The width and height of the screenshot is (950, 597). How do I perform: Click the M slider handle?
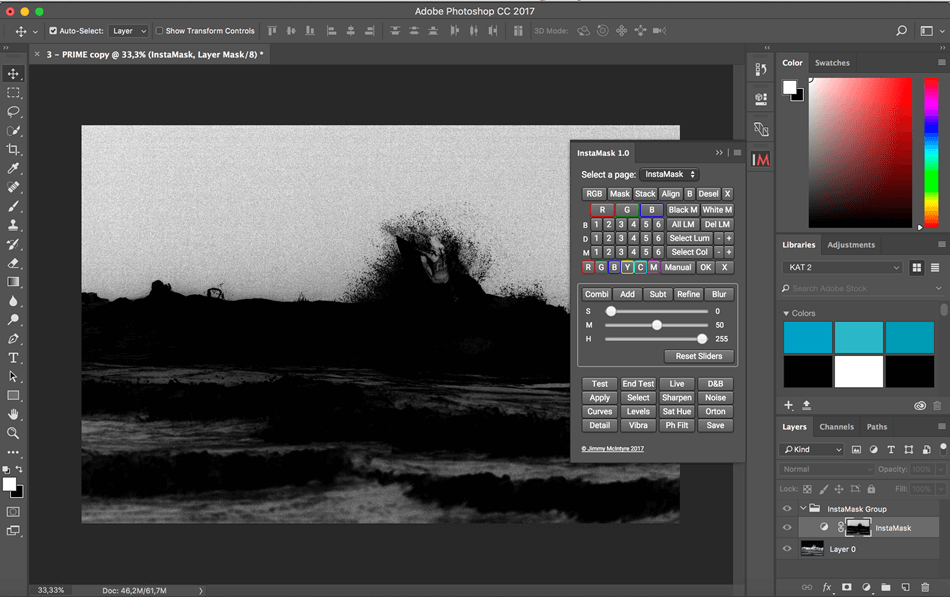[657, 325]
